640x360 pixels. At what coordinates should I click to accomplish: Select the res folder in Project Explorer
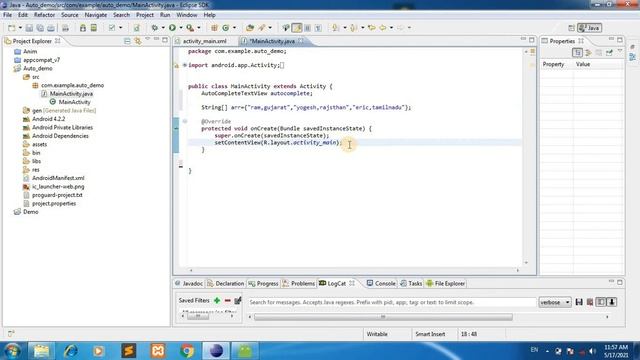click(36, 170)
